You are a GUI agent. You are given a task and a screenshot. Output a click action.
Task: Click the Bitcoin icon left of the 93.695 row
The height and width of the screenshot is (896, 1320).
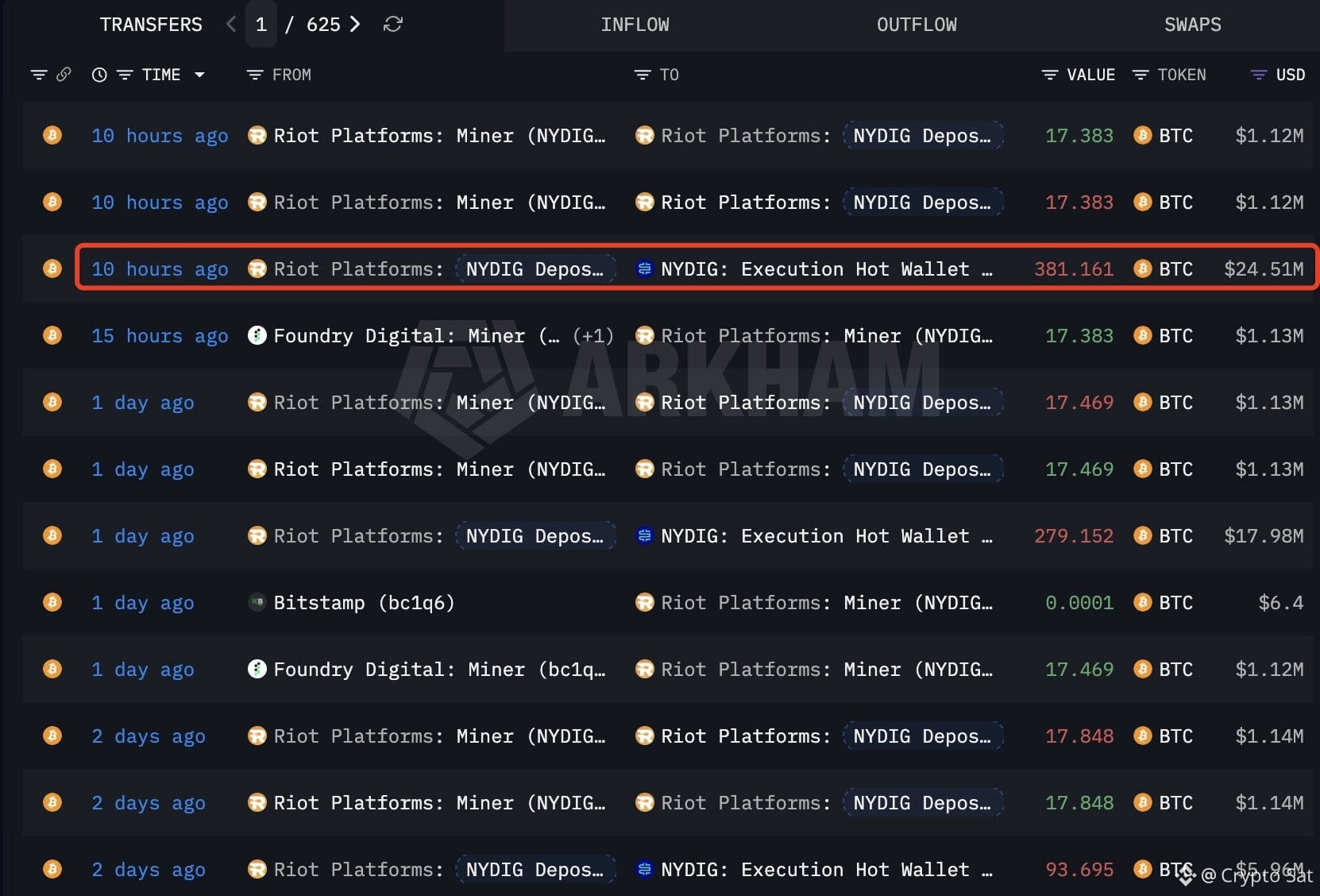[x=52, y=869]
